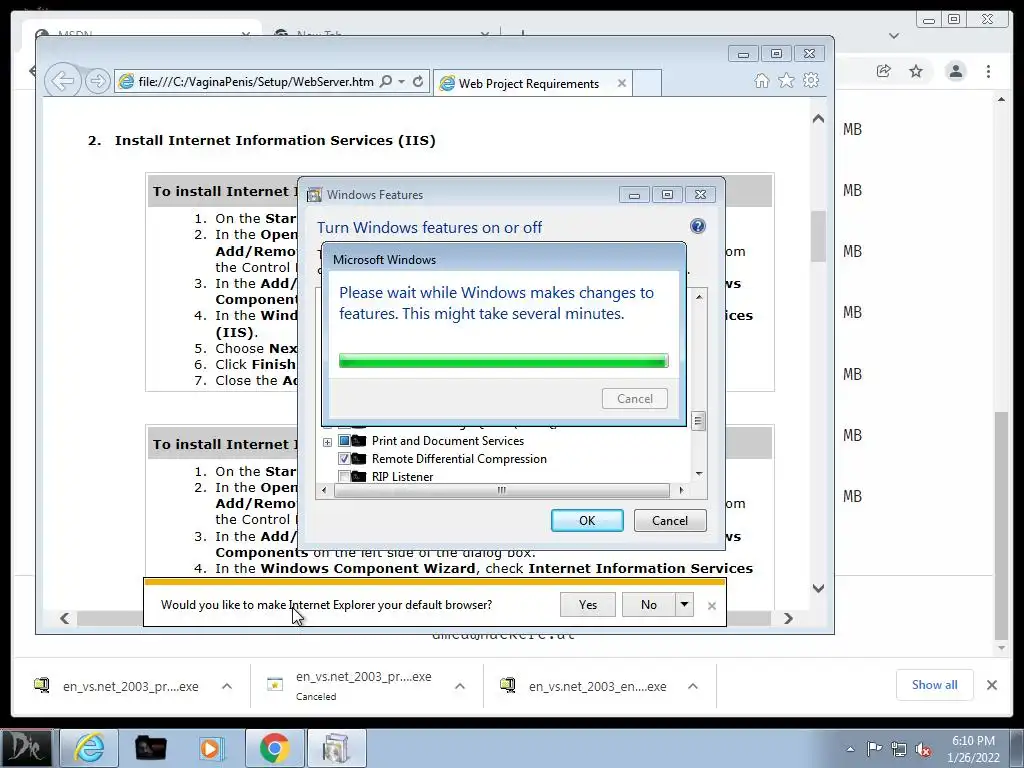Click Yes to make IE default browser

point(588,604)
